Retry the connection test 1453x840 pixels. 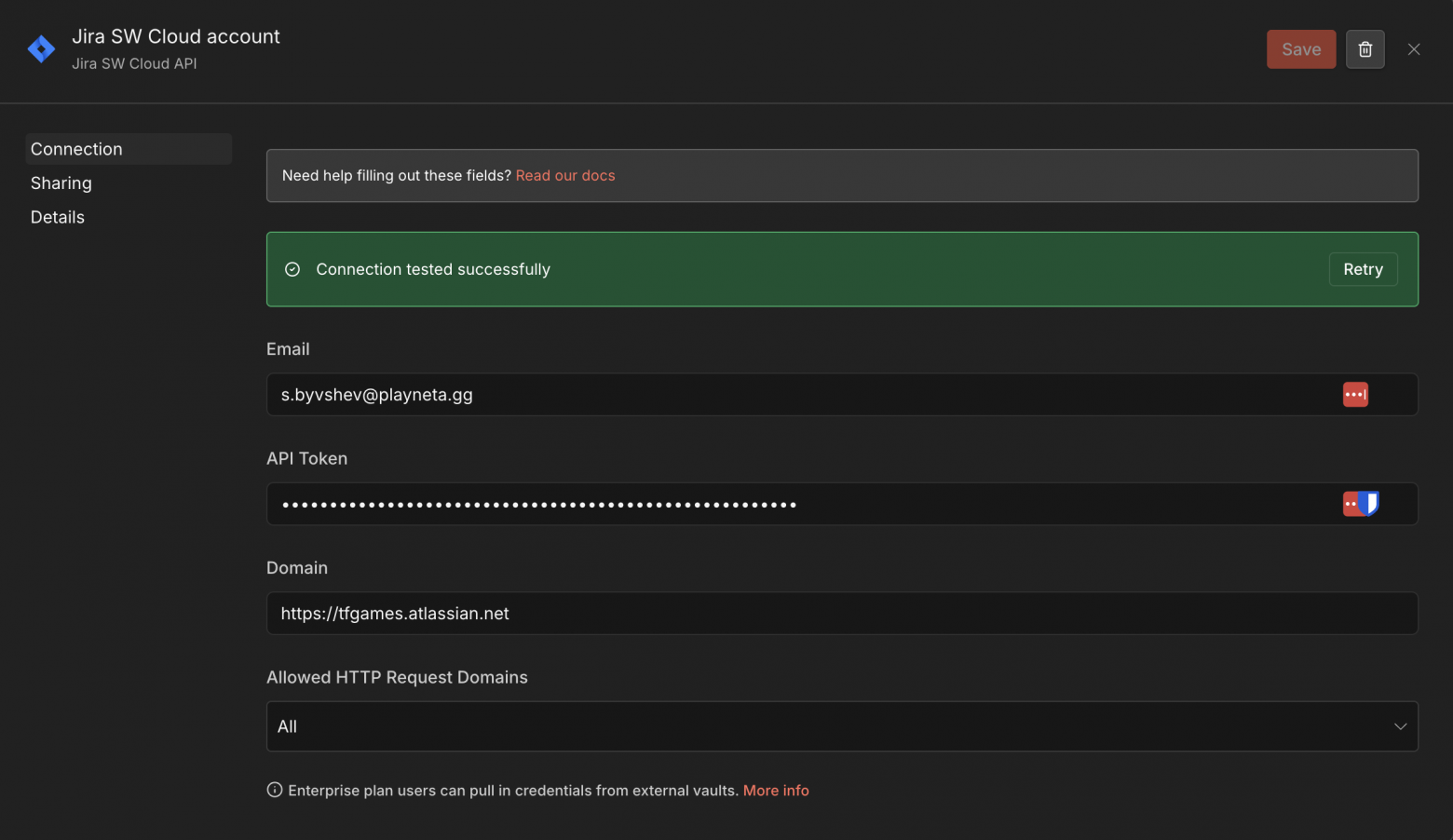tap(1363, 269)
